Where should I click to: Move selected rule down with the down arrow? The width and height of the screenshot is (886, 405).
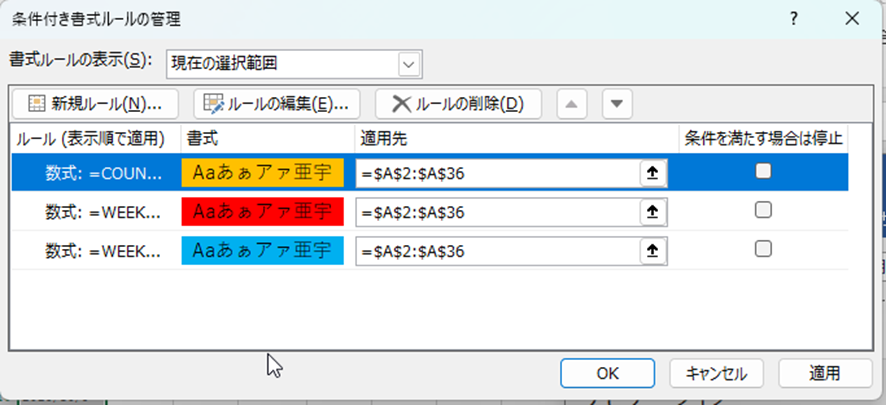coord(617,103)
